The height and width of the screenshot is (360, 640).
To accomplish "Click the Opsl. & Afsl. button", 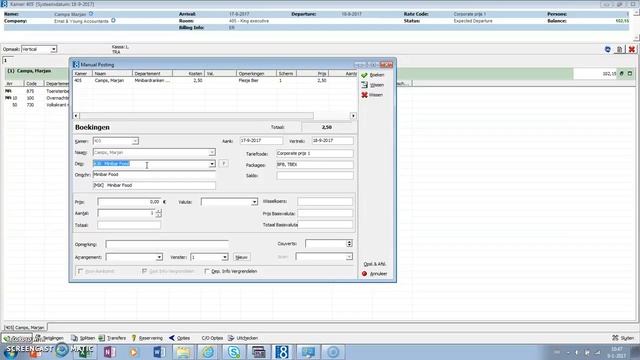I will point(375,264).
